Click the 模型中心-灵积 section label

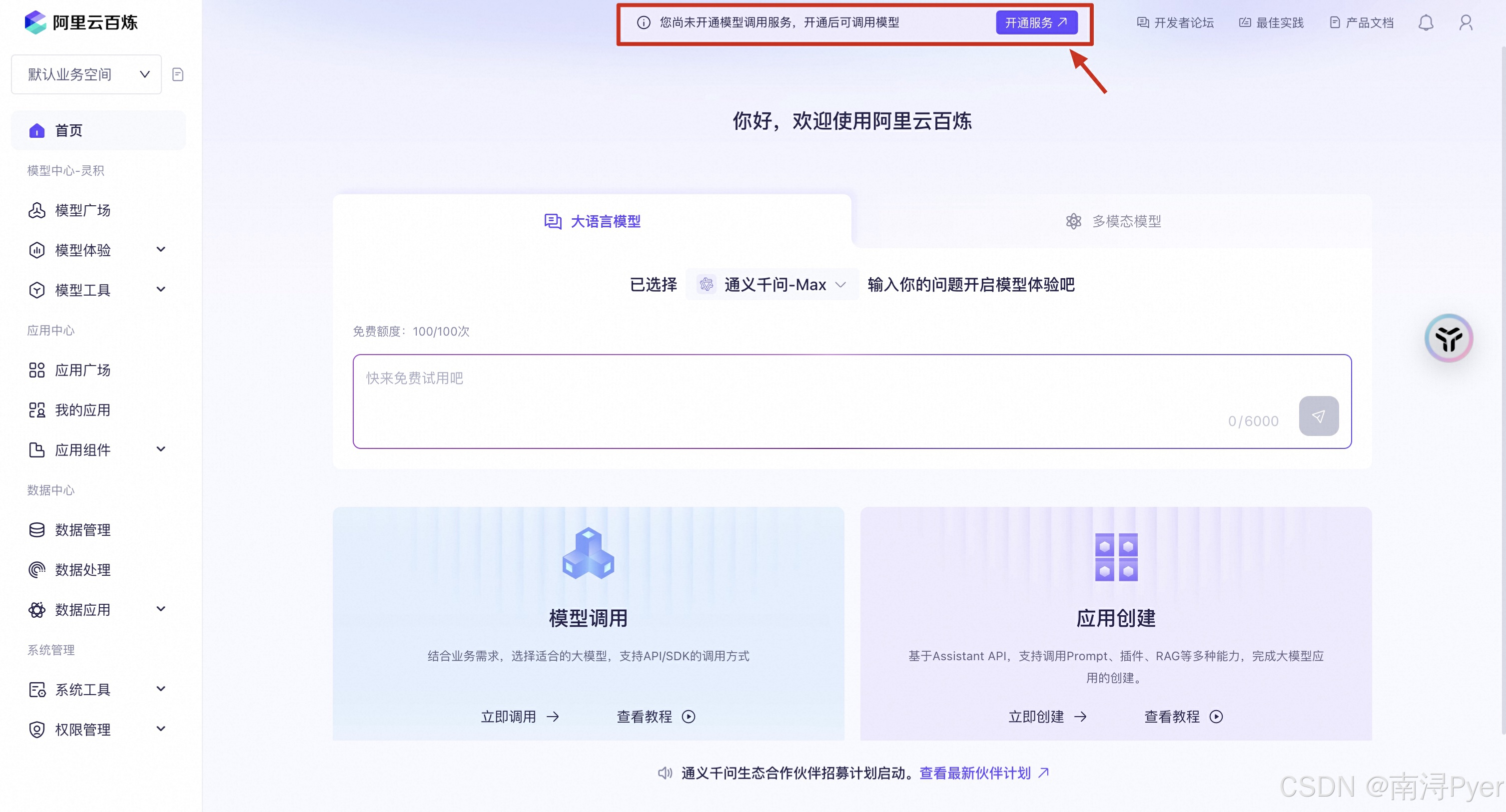65,171
